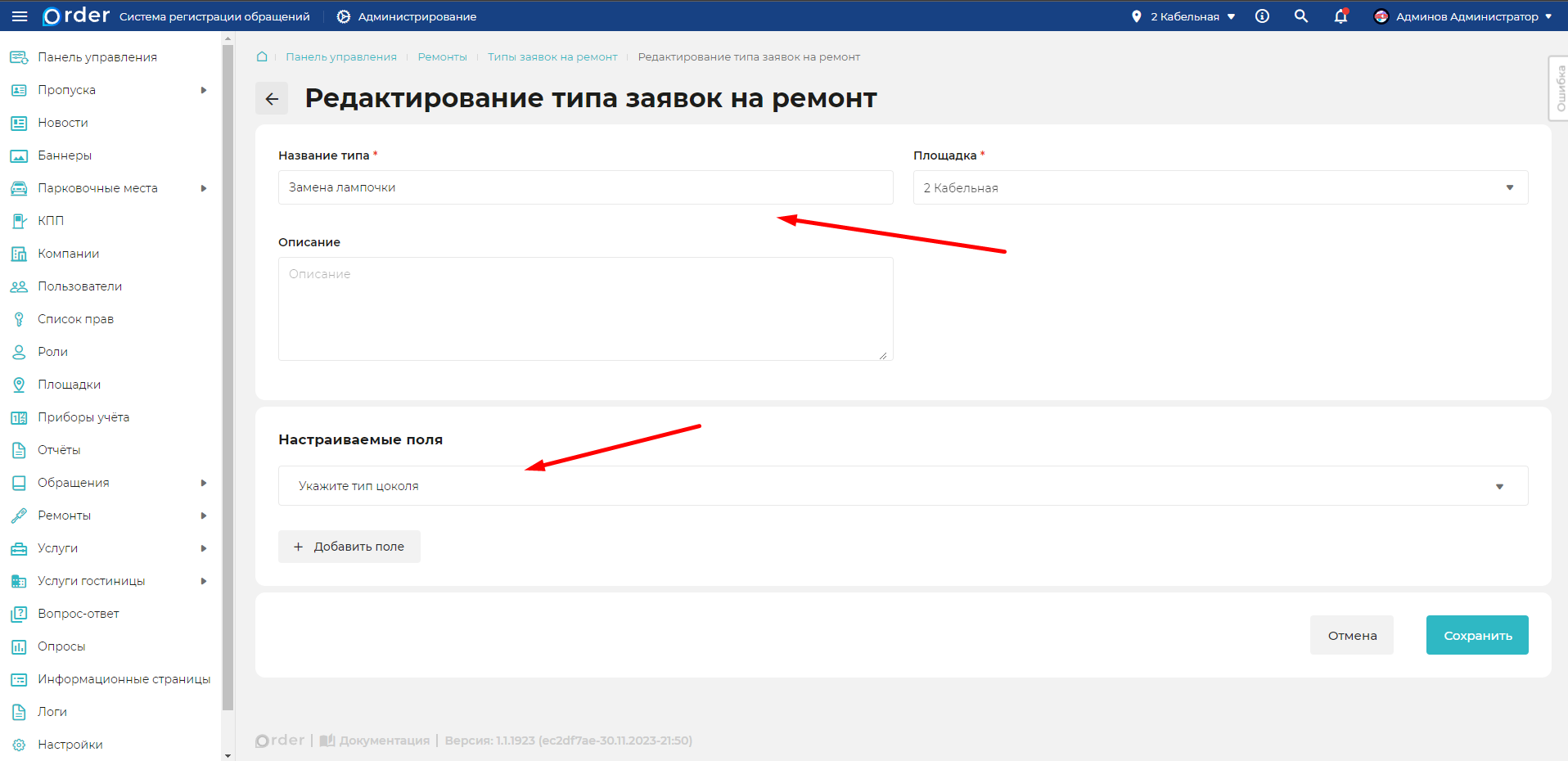This screenshot has width=1568, height=761.
Task: Click the КПП sidebar icon
Action: 19,221
